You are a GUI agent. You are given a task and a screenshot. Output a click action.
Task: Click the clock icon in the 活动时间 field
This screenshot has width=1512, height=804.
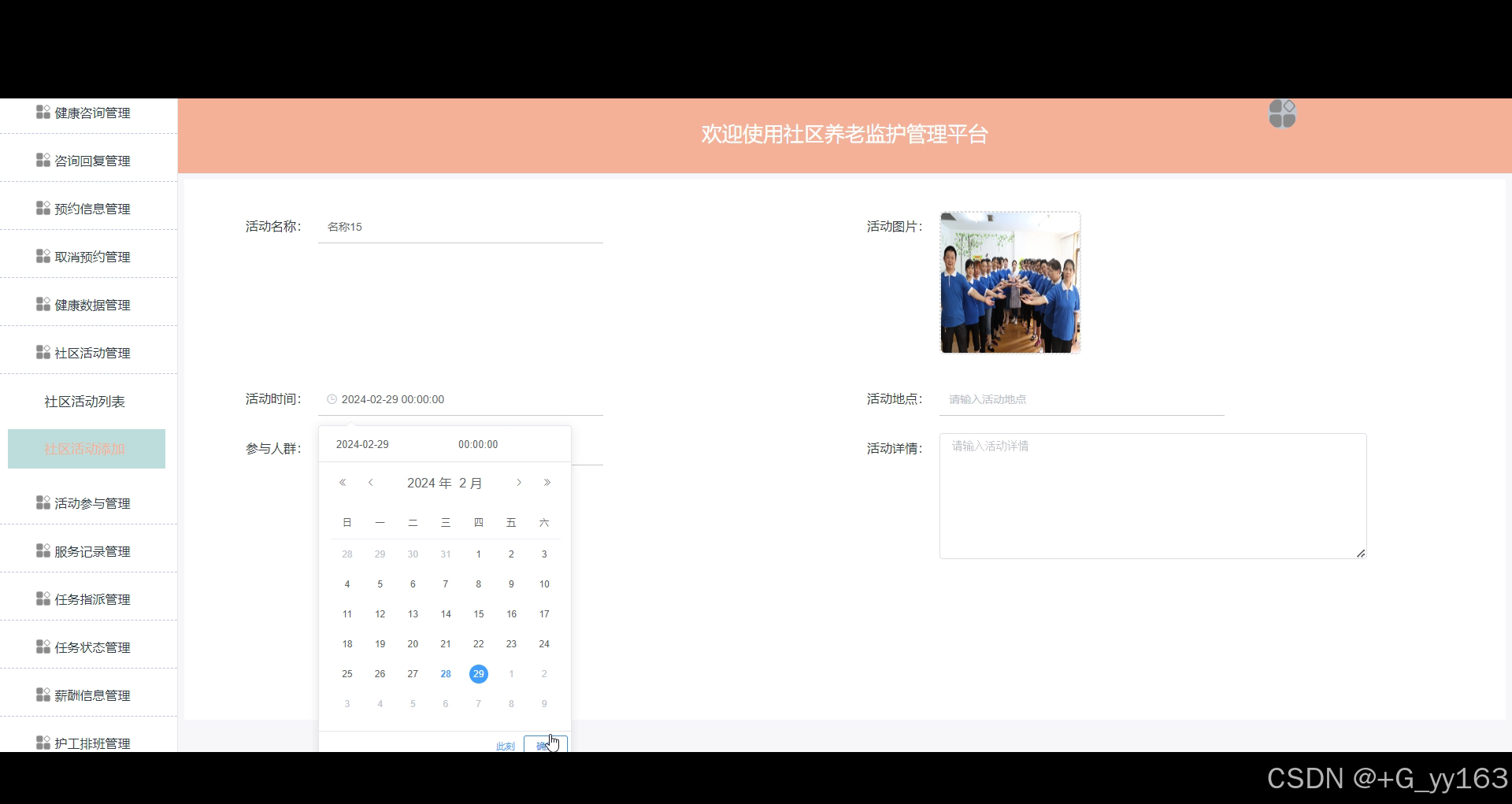[x=332, y=399]
